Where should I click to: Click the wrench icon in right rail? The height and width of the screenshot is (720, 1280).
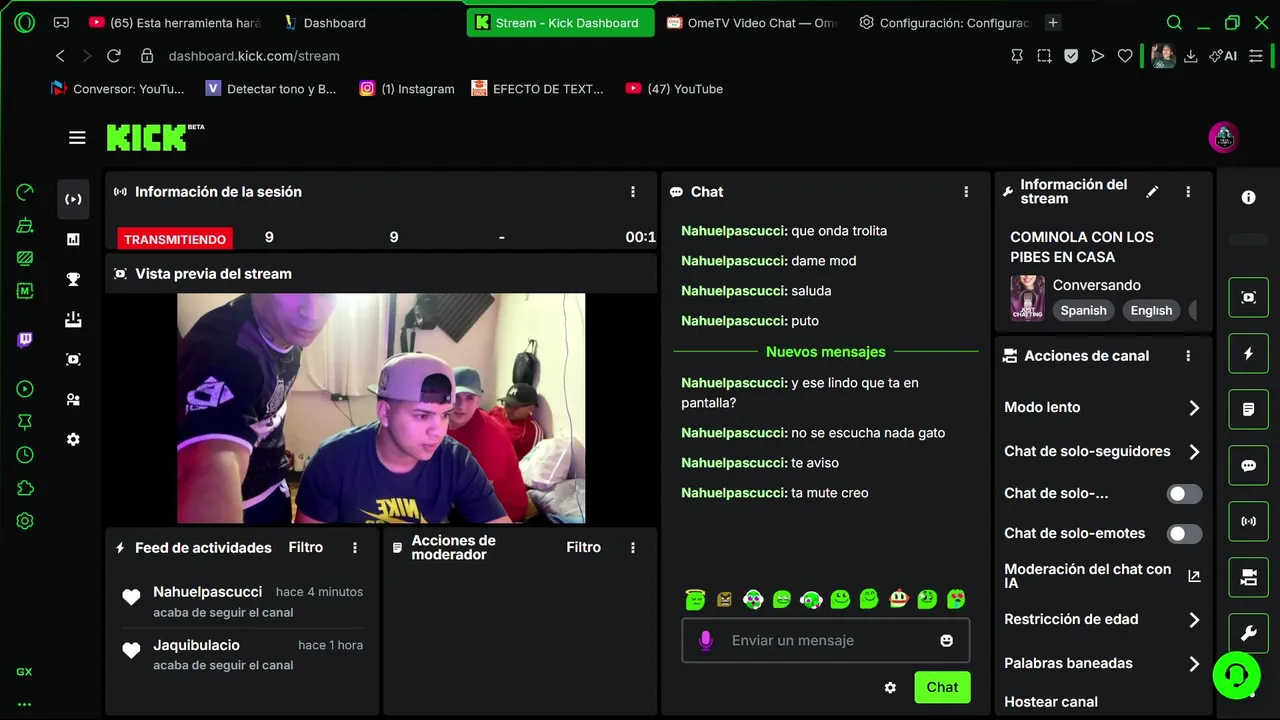(1248, 633)
